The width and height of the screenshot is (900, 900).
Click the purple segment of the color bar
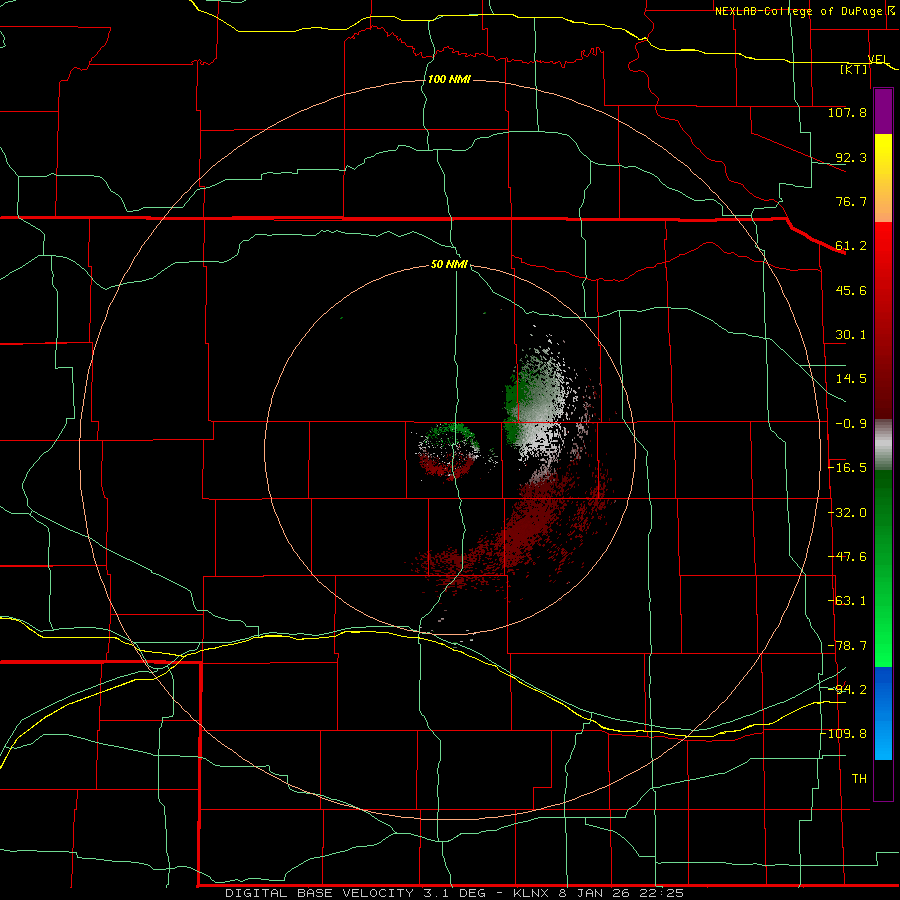(x=883, y=112)
